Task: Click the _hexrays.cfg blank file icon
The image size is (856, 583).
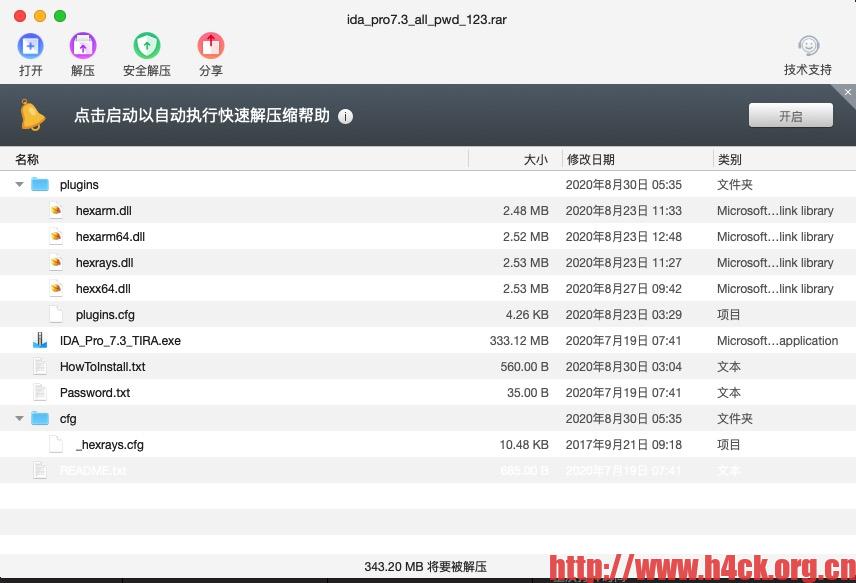Action: [56, 444]
